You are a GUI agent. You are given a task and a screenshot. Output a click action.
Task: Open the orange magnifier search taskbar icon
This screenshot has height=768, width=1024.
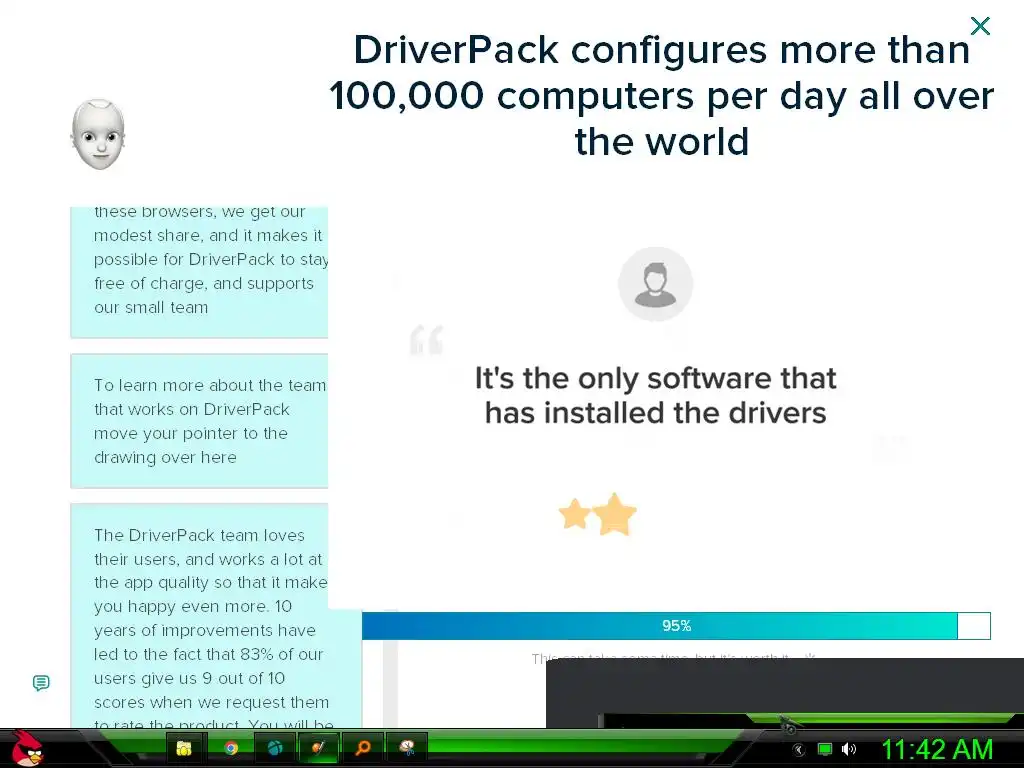[x=362, y=748]
